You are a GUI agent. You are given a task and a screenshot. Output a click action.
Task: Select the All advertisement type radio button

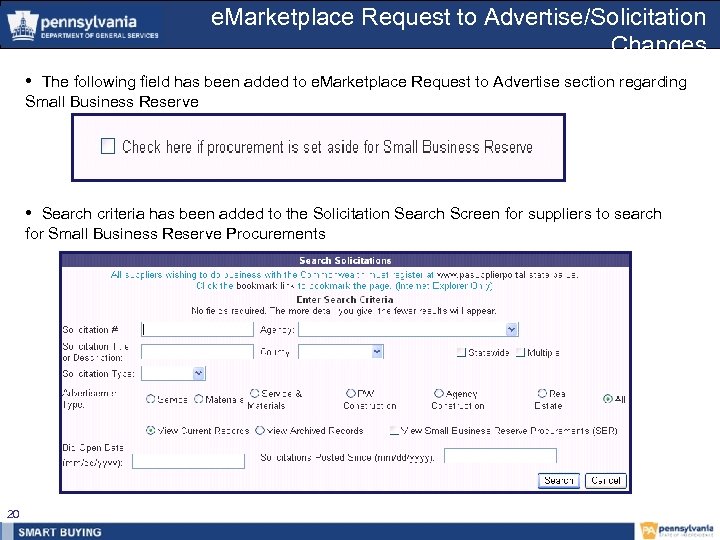coord(608,399)
